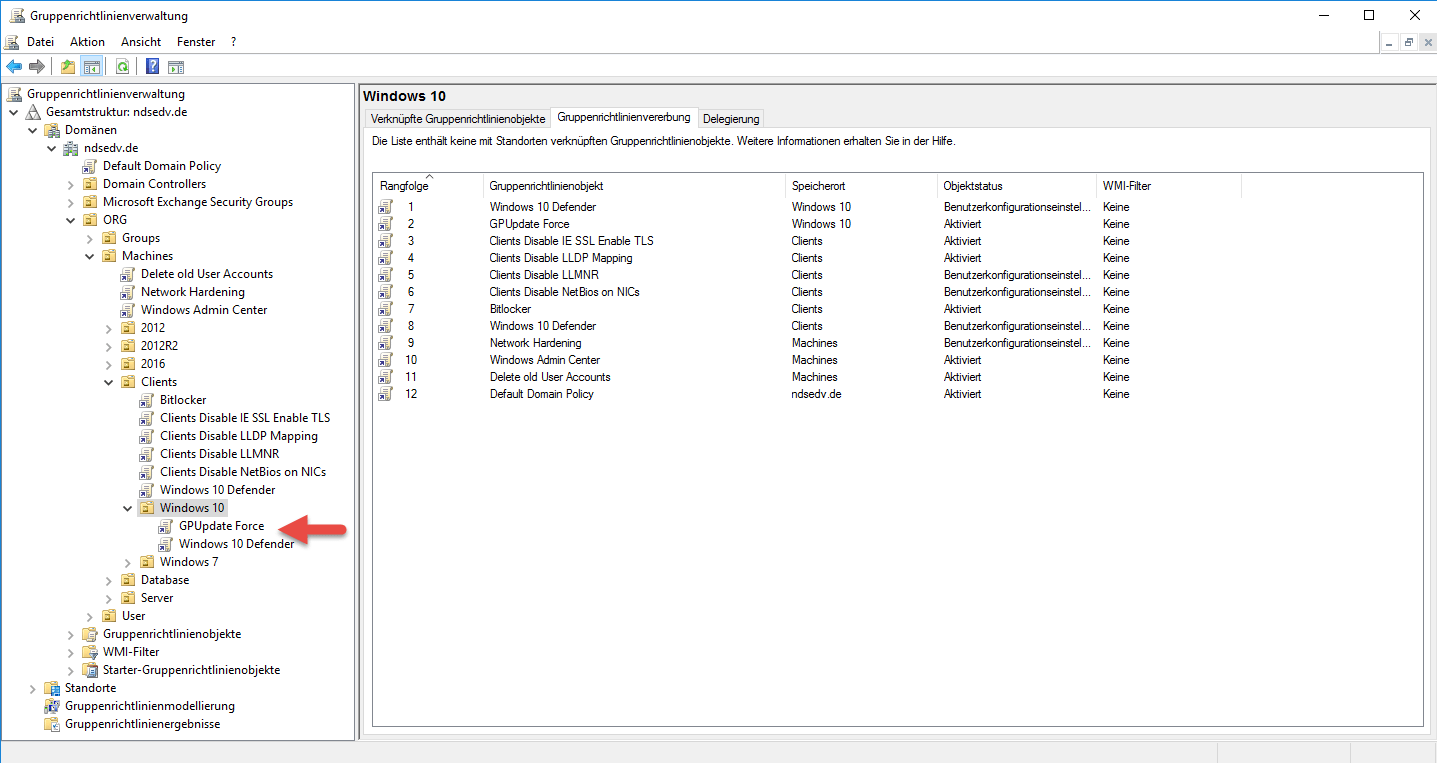Image resolution: width=1437 pixels, height=763 pixels.
Task: Click the Up one level folder icon
Action: tap(67, 67)
